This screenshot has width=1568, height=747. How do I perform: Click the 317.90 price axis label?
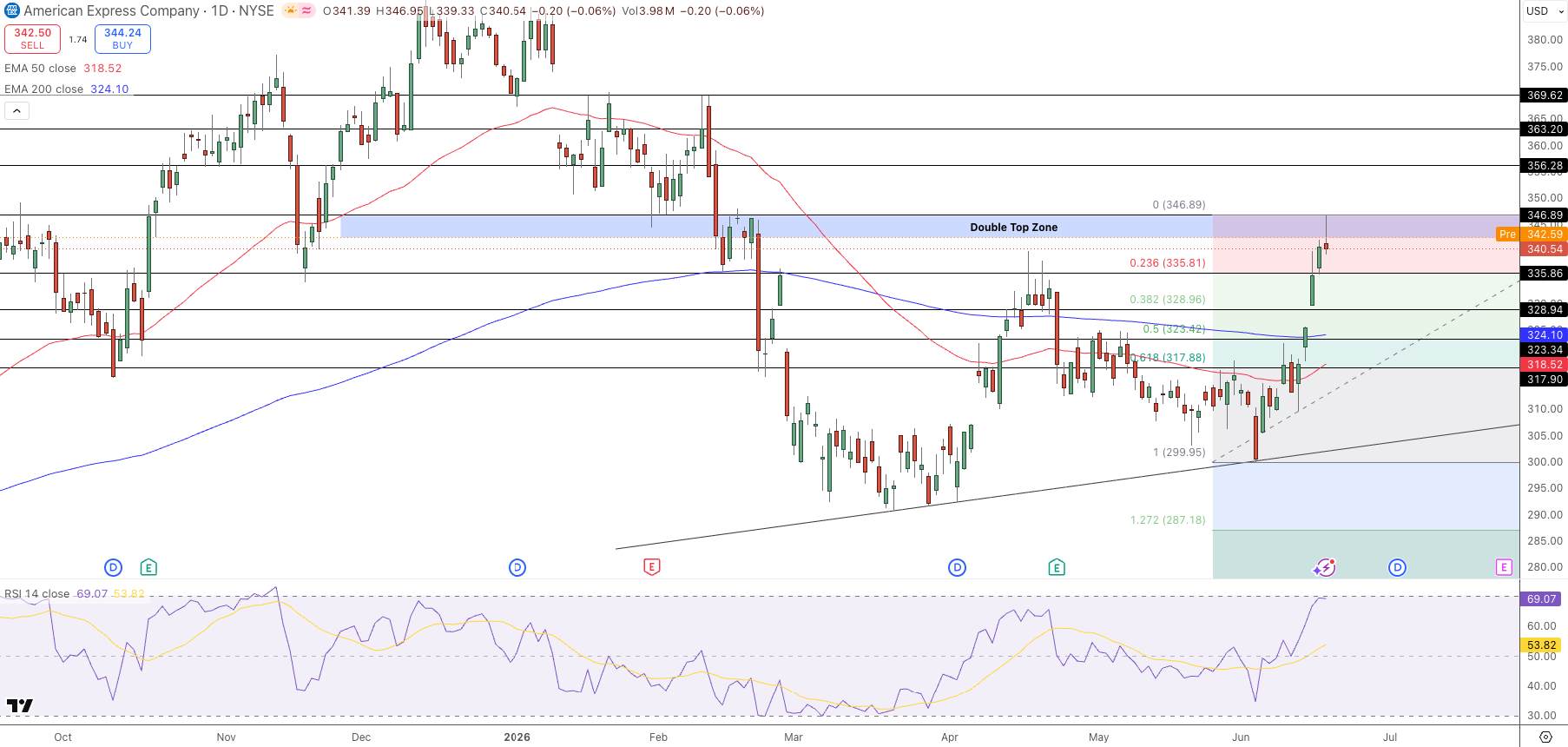pos(1544,380)
